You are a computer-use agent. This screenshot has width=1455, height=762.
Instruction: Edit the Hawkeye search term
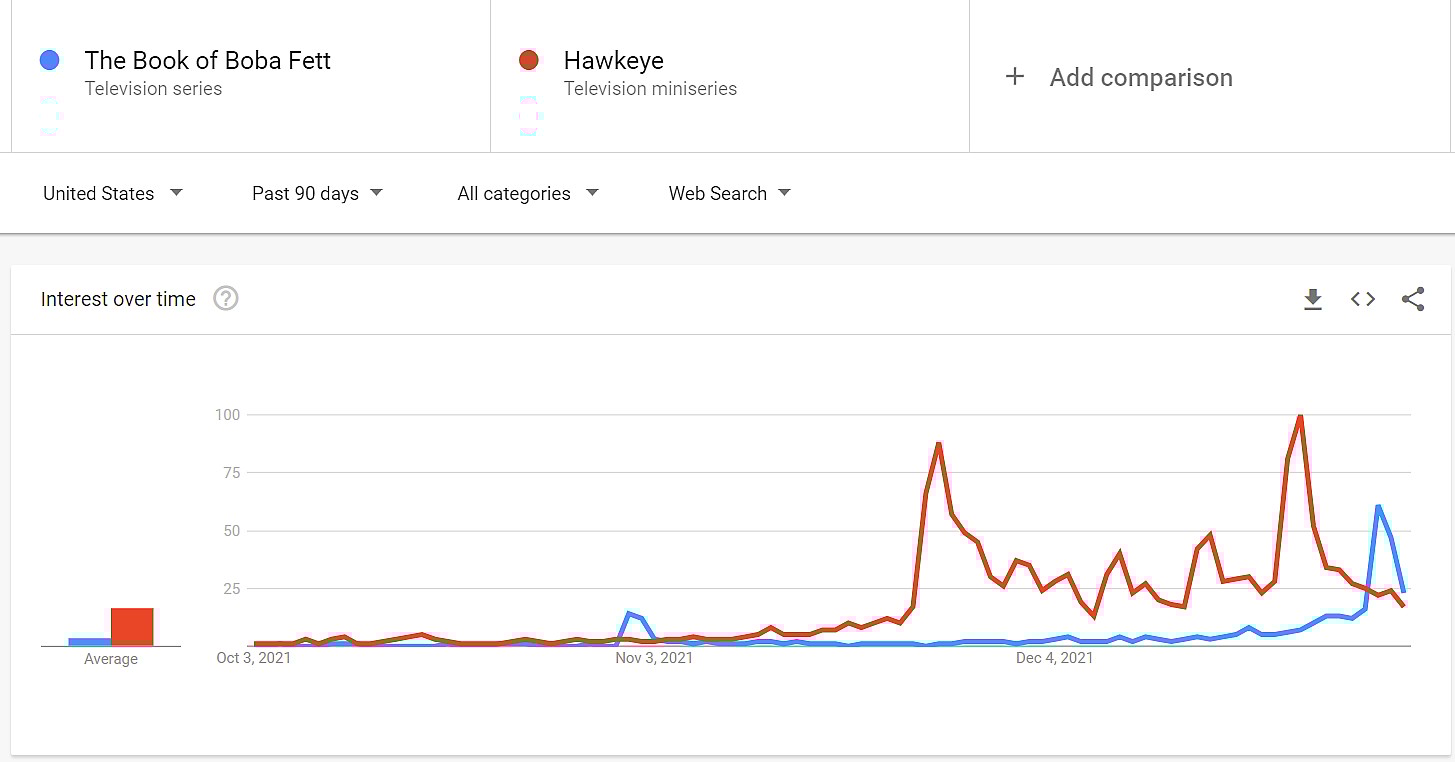[x=613, y=60]
